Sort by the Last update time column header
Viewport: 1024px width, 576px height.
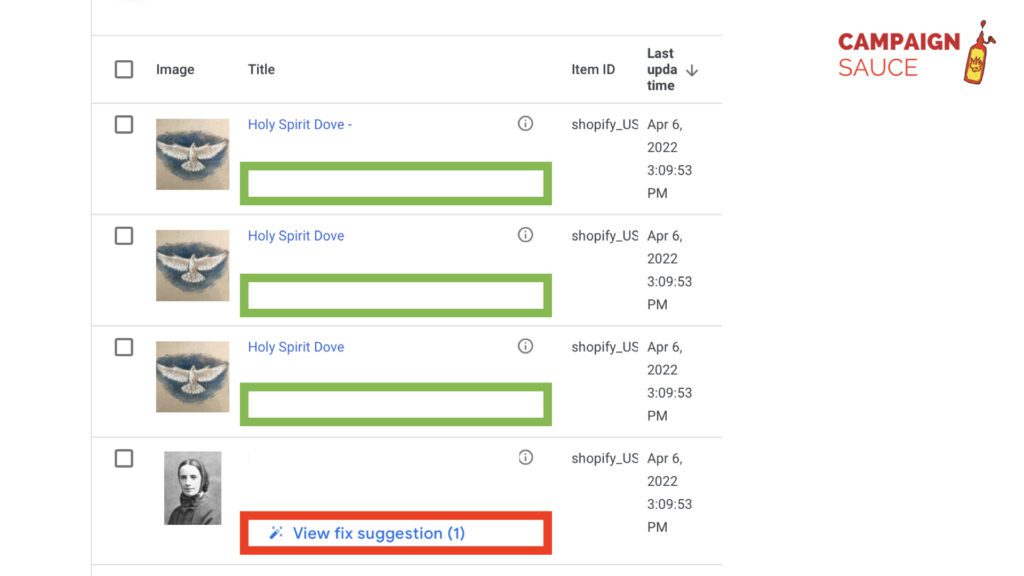point(662,69)
